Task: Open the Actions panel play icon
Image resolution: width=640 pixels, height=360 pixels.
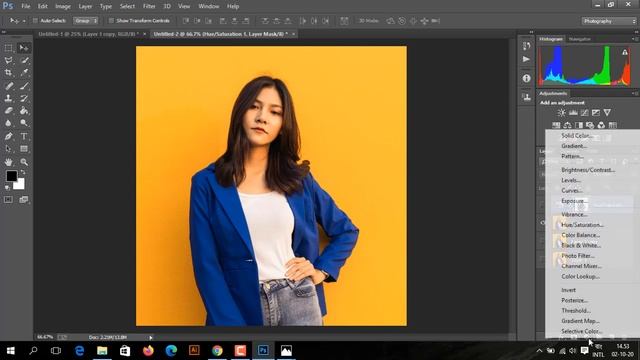Action: (x=527, y=60)
